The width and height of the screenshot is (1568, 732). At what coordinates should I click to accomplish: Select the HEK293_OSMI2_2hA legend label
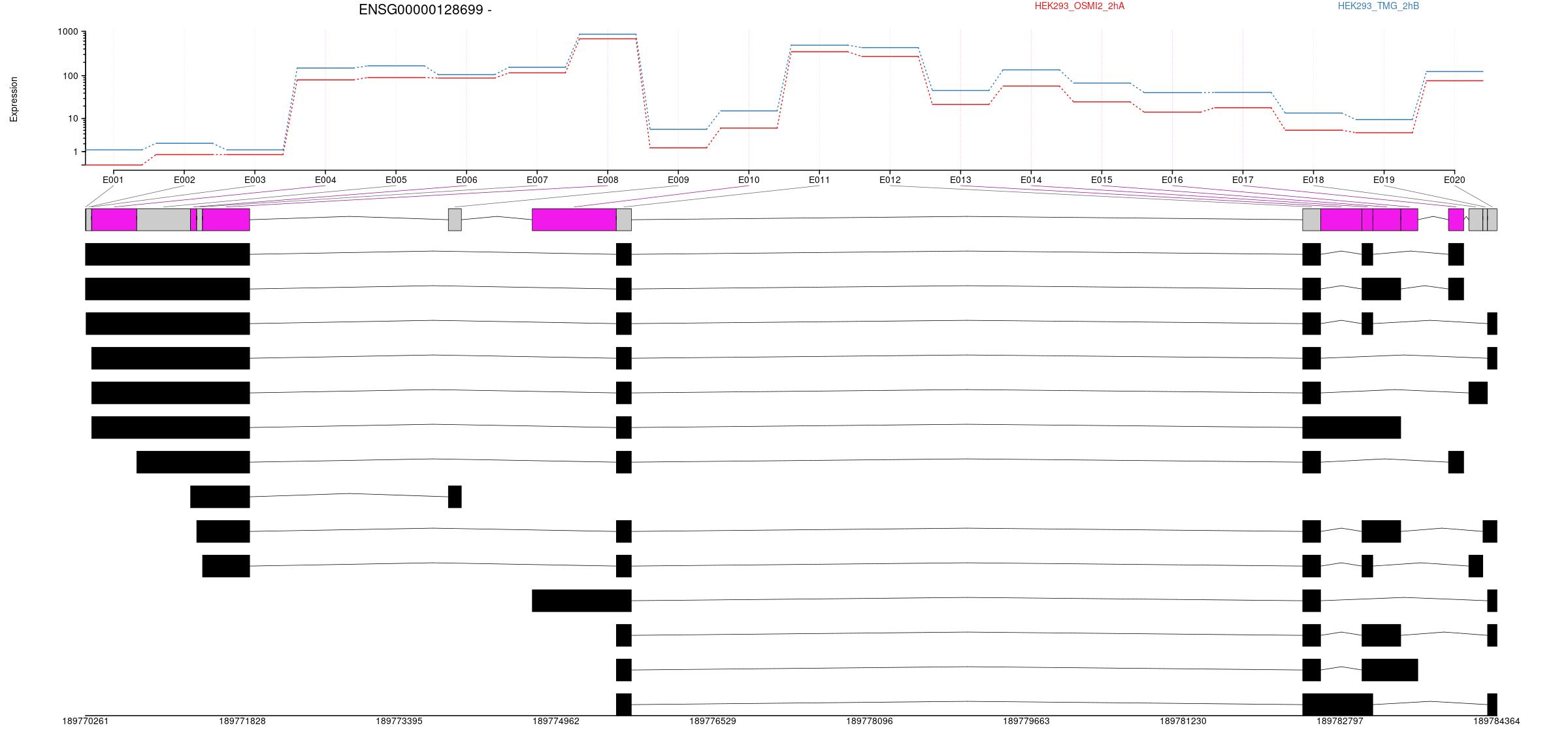point(1079,6)
